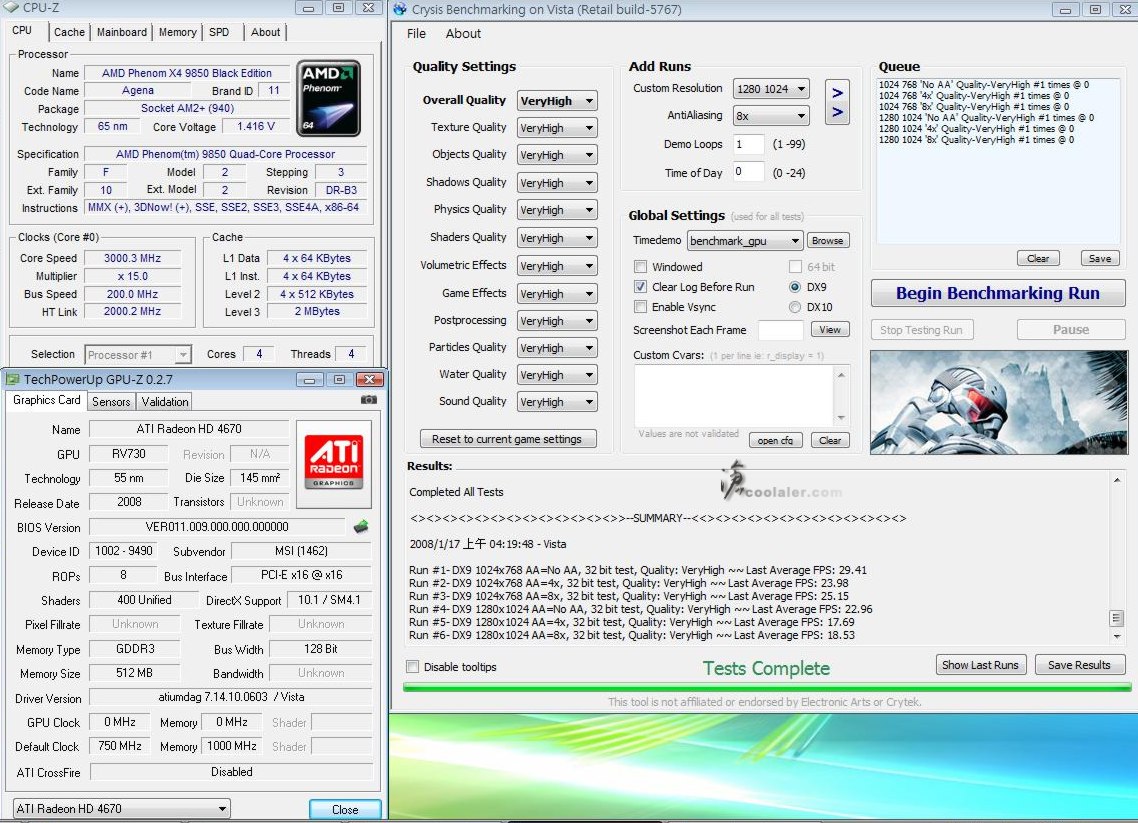The height and width of the screenshot is (823, 1138).
Task: Click the ATI Radeon logo in GPU-Z
Action: [334, 463]
